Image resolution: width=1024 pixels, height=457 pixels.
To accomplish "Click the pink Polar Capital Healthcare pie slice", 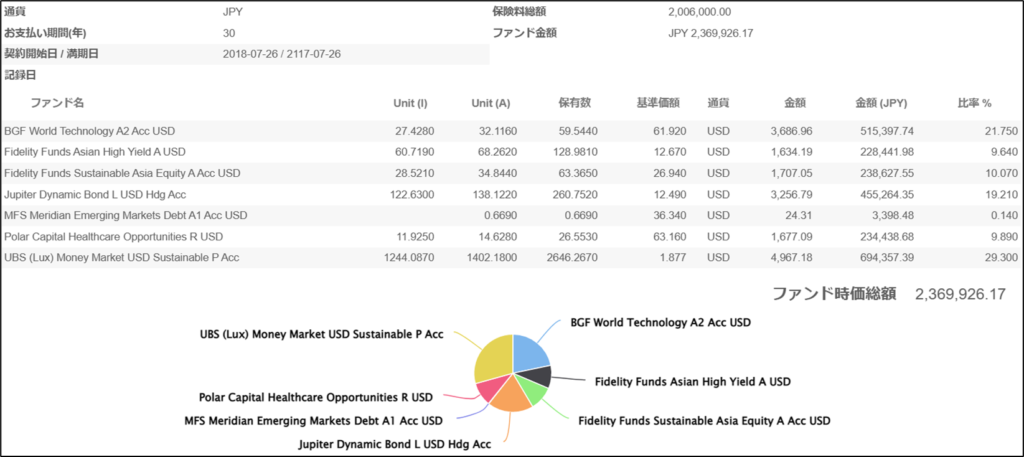I will [490, 388].
